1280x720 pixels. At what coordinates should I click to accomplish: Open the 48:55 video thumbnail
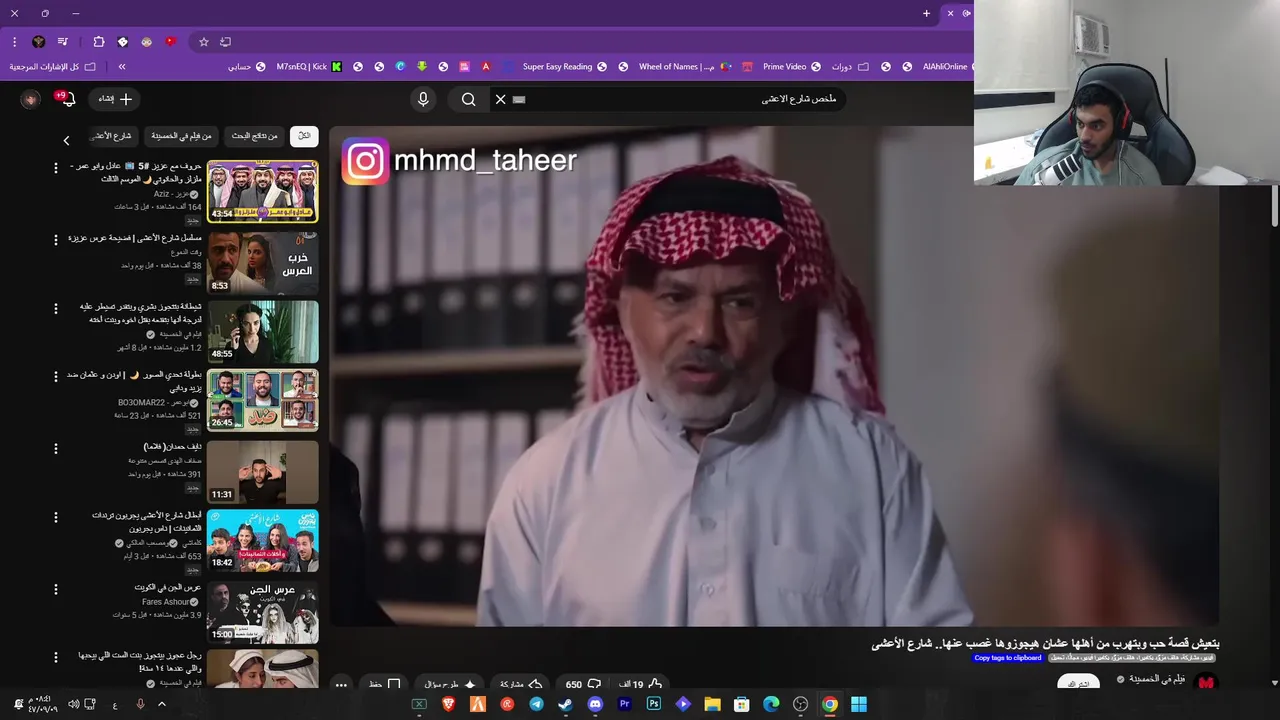point(263,332)
